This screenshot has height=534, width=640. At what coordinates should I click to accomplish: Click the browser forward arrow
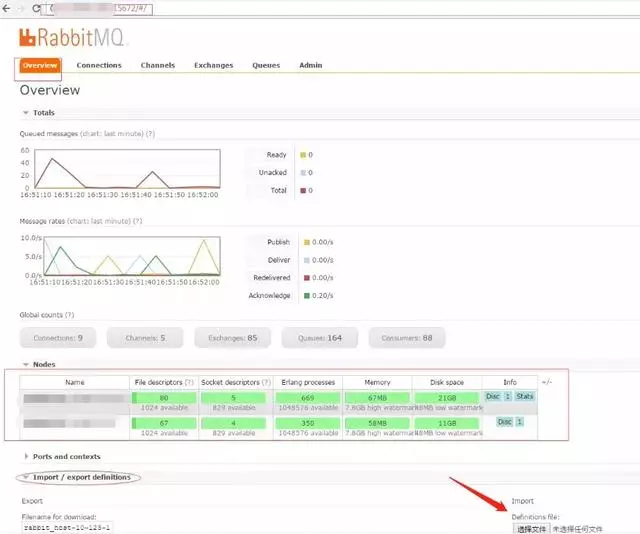20,8
